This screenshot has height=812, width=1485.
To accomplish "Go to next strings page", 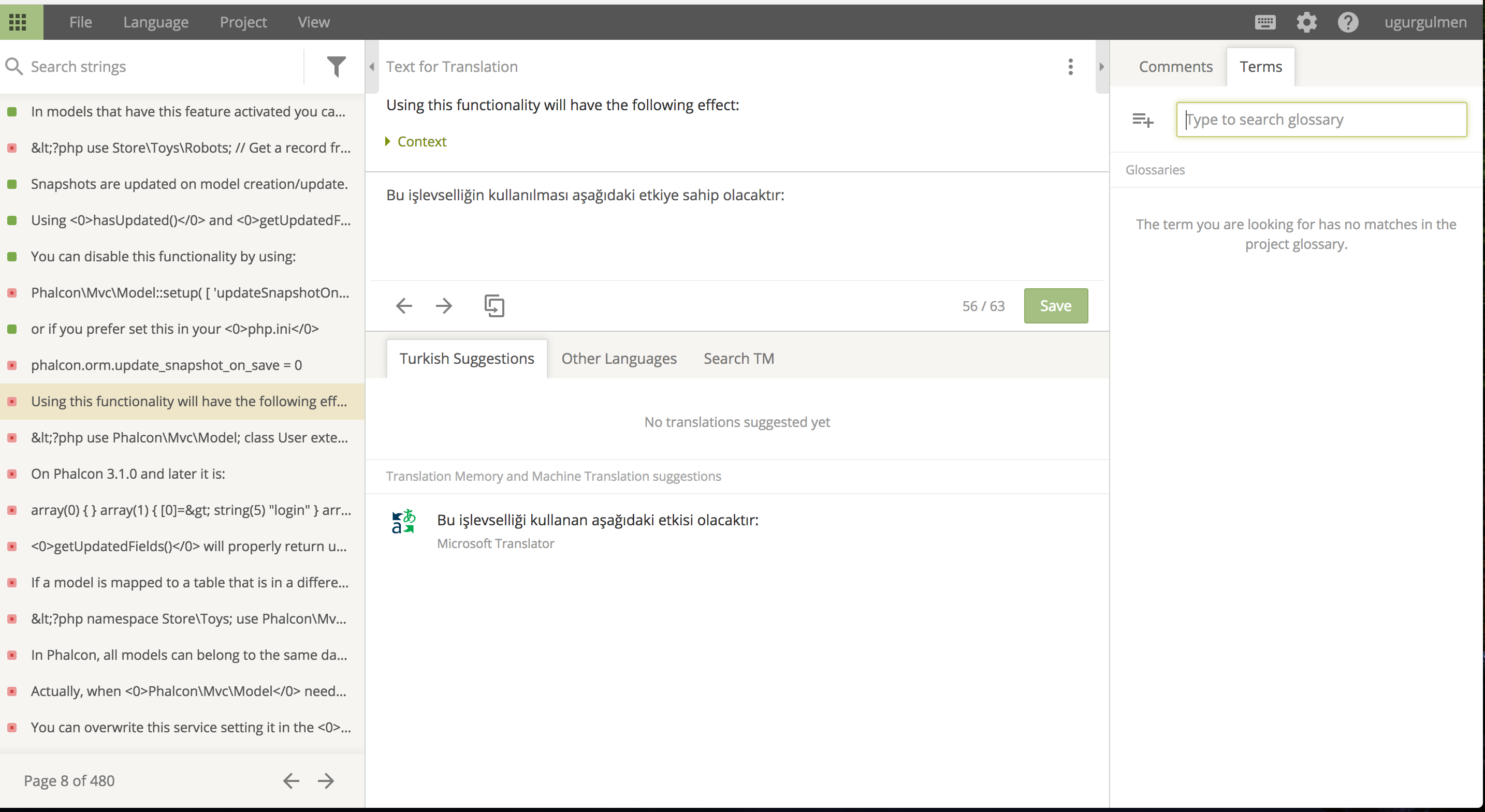I will (x=326, y=780).
